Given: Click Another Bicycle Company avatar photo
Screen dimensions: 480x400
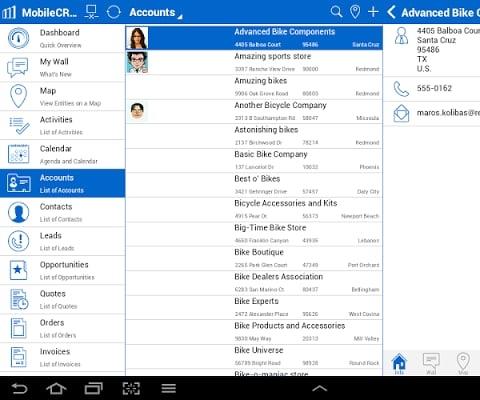Looking at the screenshot, I should point(137,111).
